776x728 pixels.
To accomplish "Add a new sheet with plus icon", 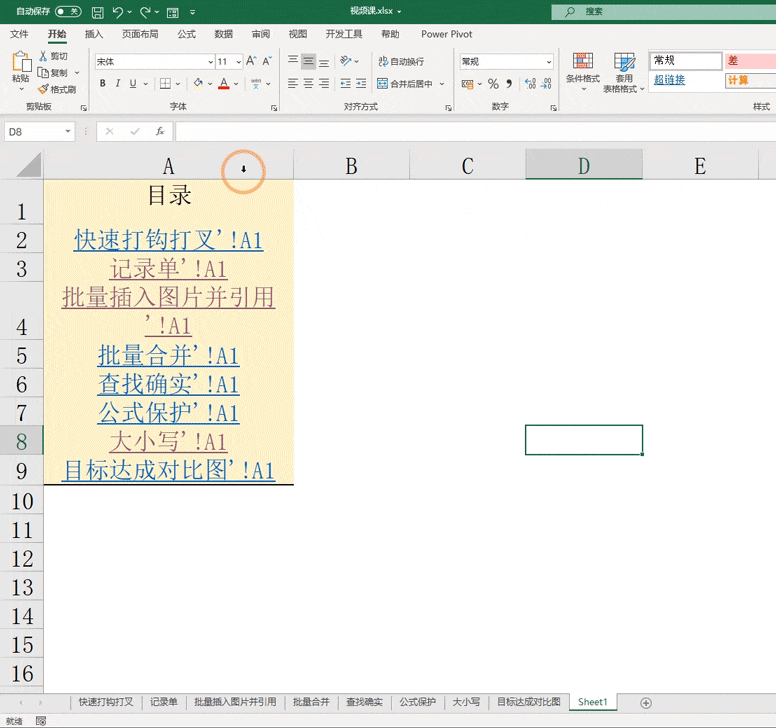I will click(646, 703).
